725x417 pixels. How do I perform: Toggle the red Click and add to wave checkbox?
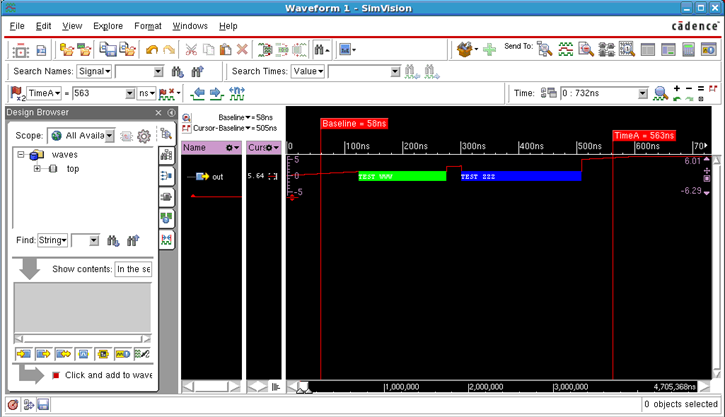tap(54, 375)
